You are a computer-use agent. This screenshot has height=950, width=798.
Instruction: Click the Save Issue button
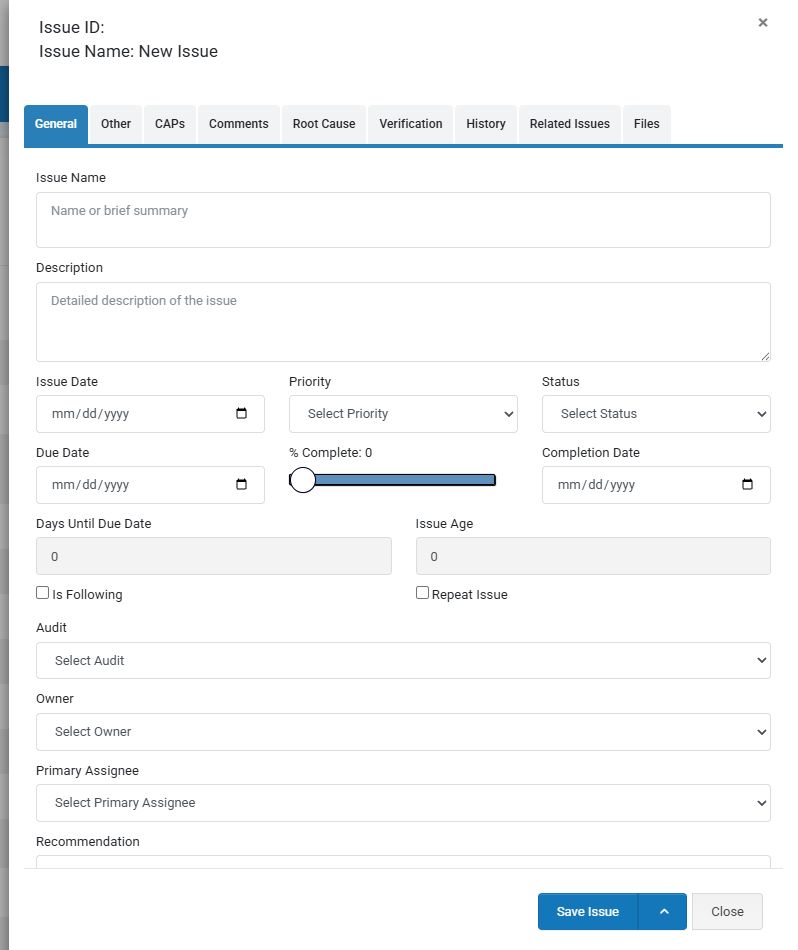[588, 911]
